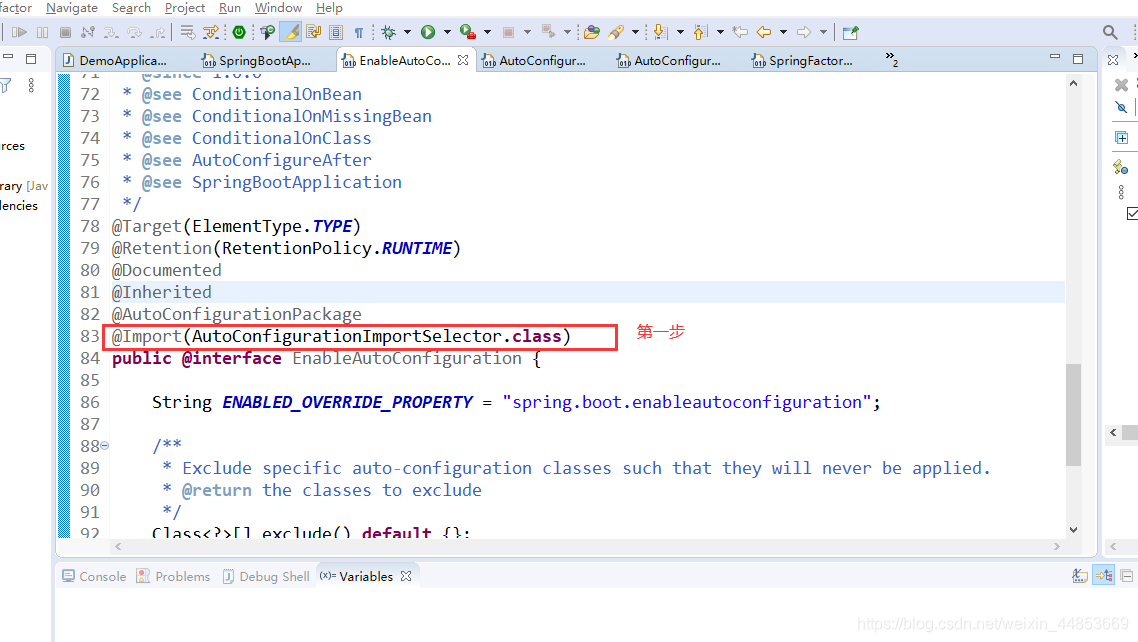Click AutoConfigurationImportSelector in the code
This screenshot has height=642, width=1138.
click(x=346, y=337)
